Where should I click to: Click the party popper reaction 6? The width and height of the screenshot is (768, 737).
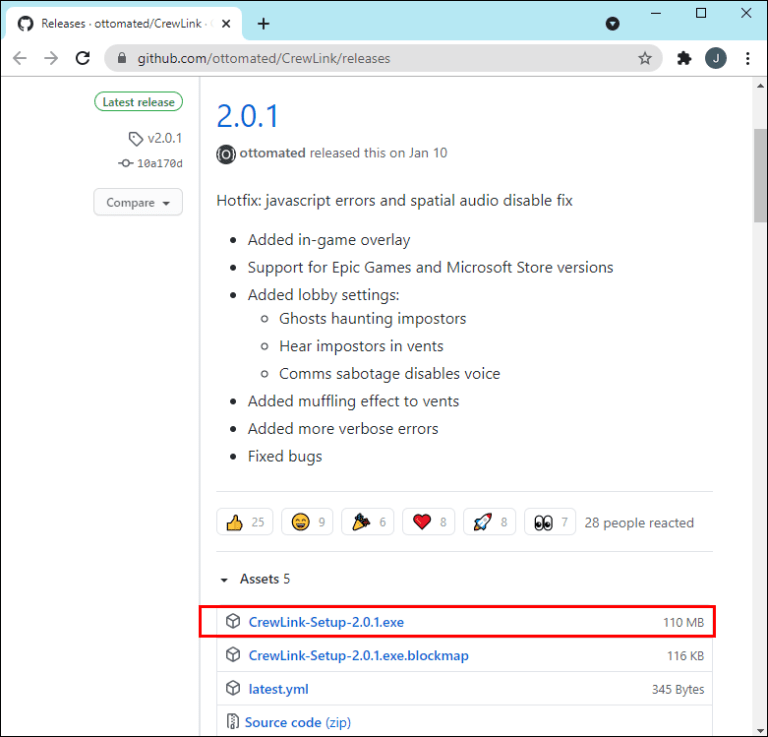[x=368, y=522]
